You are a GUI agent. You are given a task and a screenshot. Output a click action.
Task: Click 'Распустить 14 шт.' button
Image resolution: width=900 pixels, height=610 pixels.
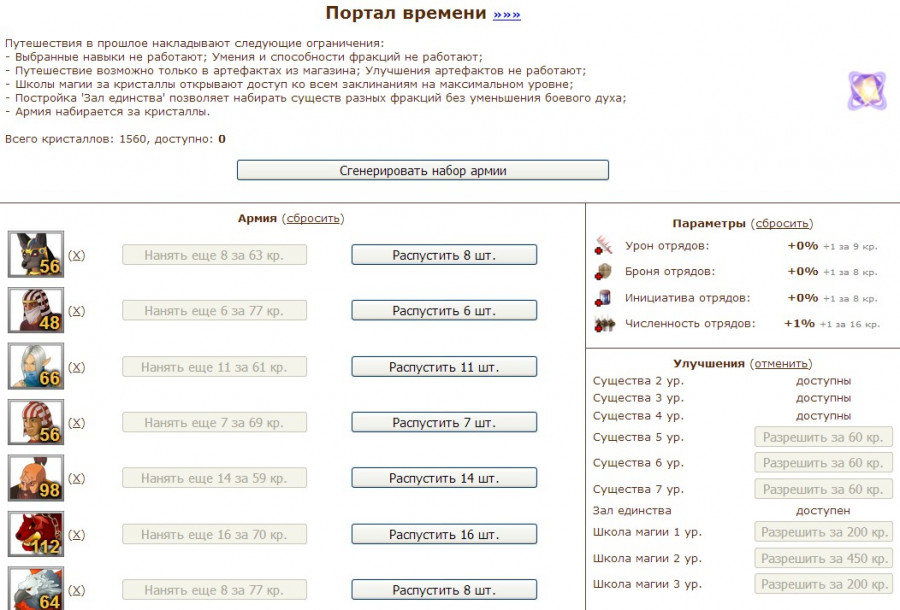(x=444, y=478)
